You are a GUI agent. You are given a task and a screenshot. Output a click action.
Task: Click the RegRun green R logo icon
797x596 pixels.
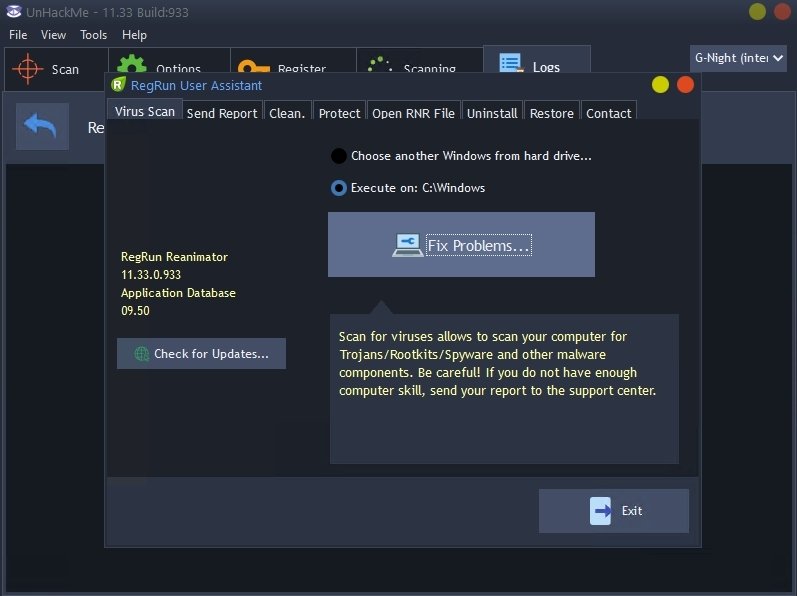click(x=118, y=84)
